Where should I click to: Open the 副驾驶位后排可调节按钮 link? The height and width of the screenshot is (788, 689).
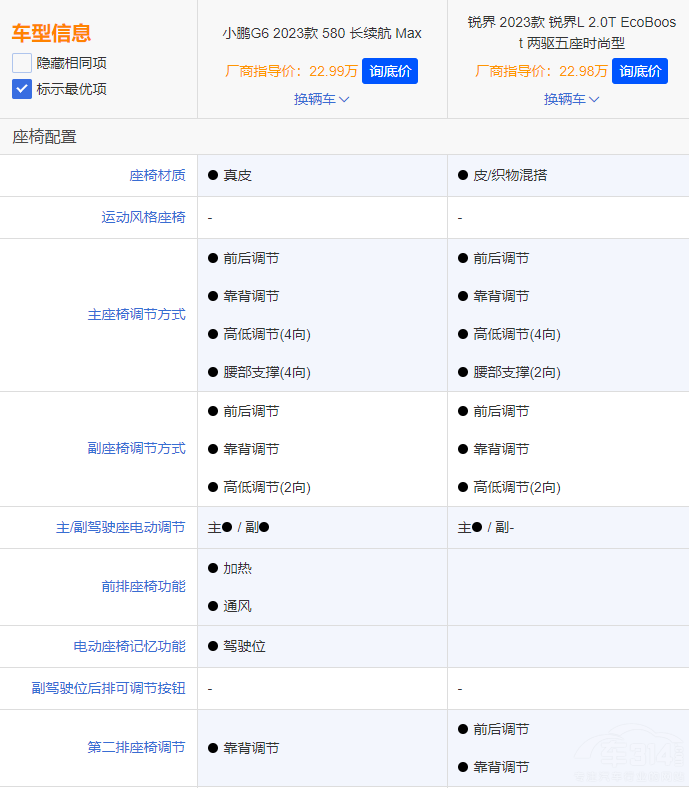[108, 688]
